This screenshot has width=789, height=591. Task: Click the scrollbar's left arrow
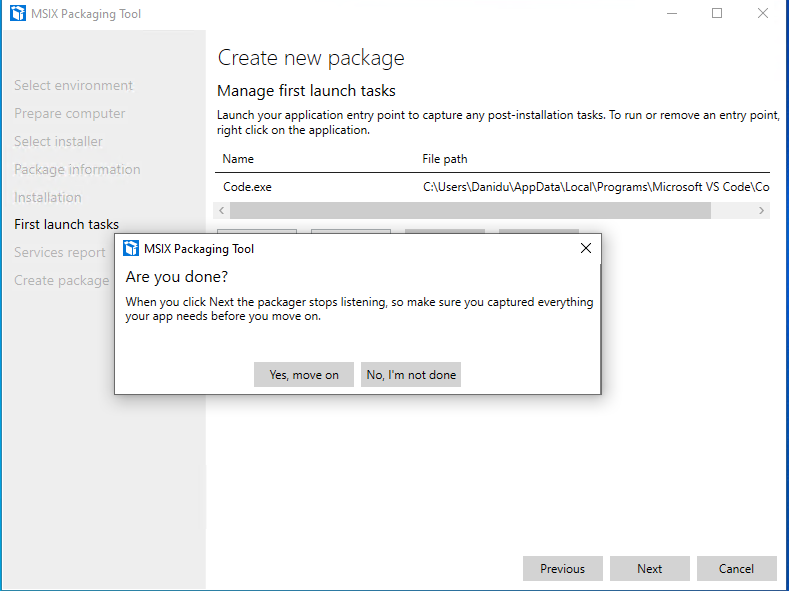click(x=221, y=210)
